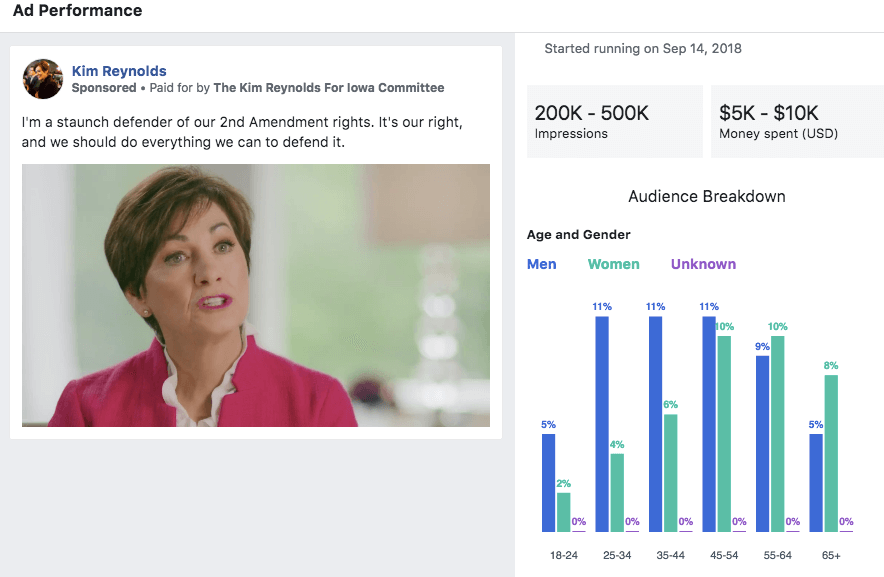Image resolution: width=884 pixels, height=577 pixels.
Task: Click the green Women bar for 45-54
Action: [x=724, y=433]
